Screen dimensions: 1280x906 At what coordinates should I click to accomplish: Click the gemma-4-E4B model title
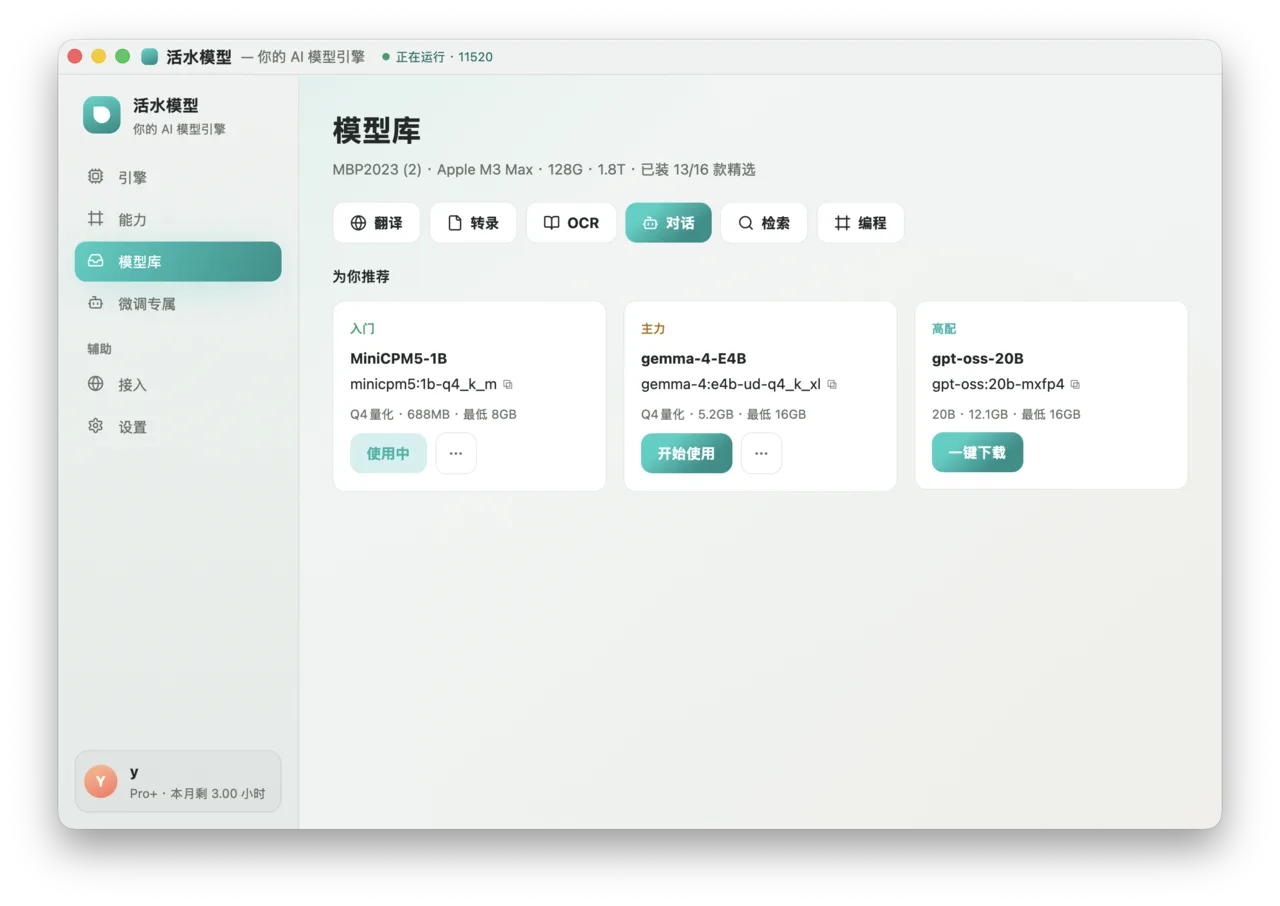[693, 358]
